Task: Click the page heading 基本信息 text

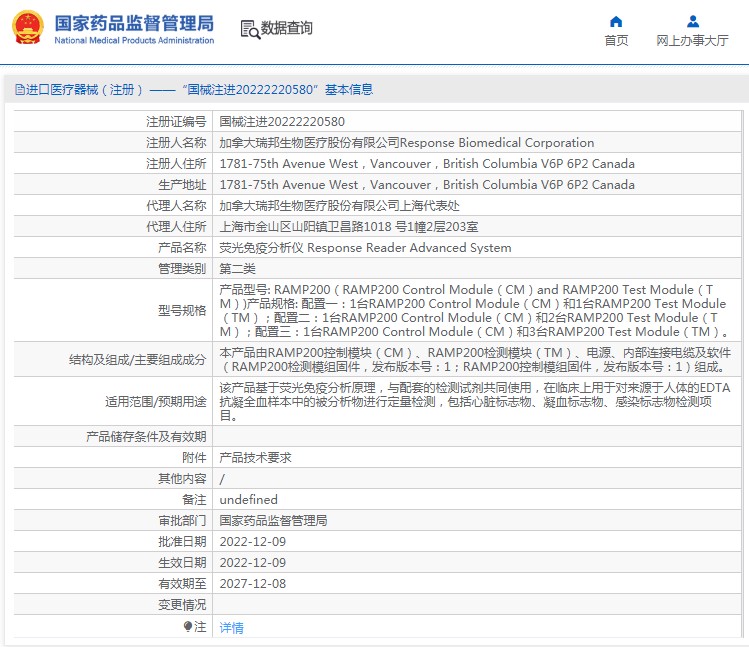Action: tap(349, 89)
